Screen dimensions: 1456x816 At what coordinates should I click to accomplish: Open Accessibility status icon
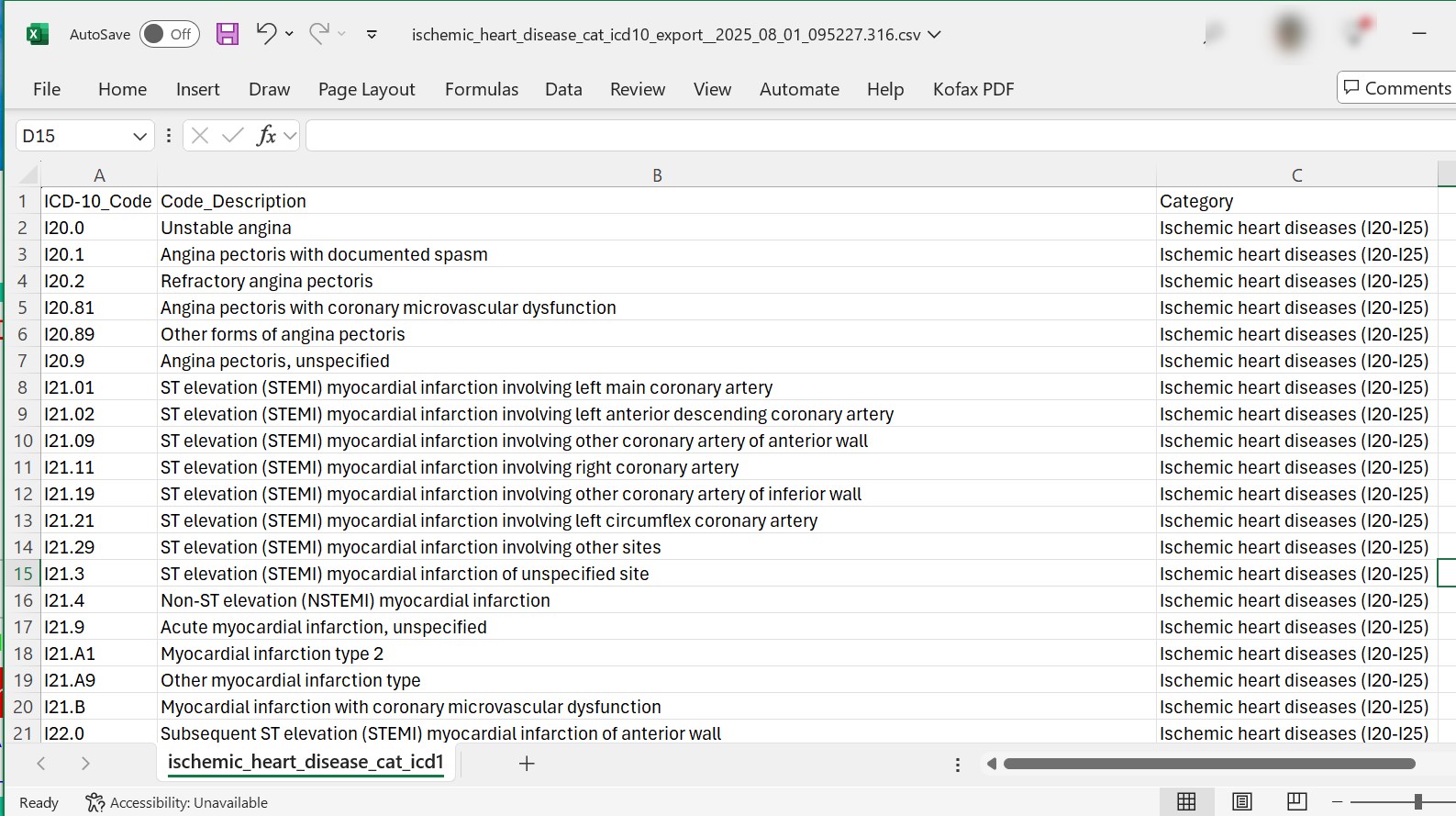(x=94, y=802)
